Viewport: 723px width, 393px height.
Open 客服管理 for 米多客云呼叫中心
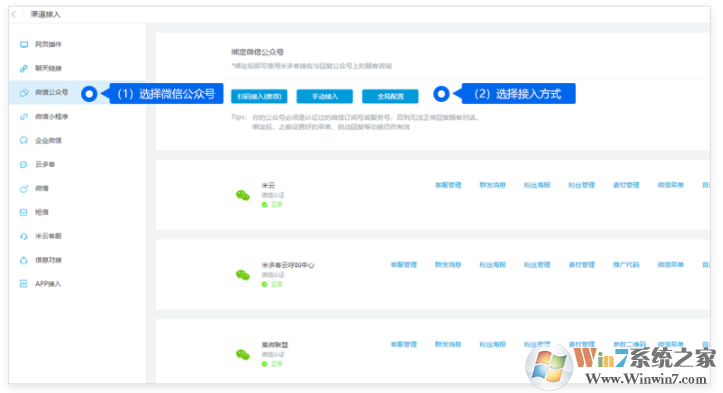[x=403, y=265]
